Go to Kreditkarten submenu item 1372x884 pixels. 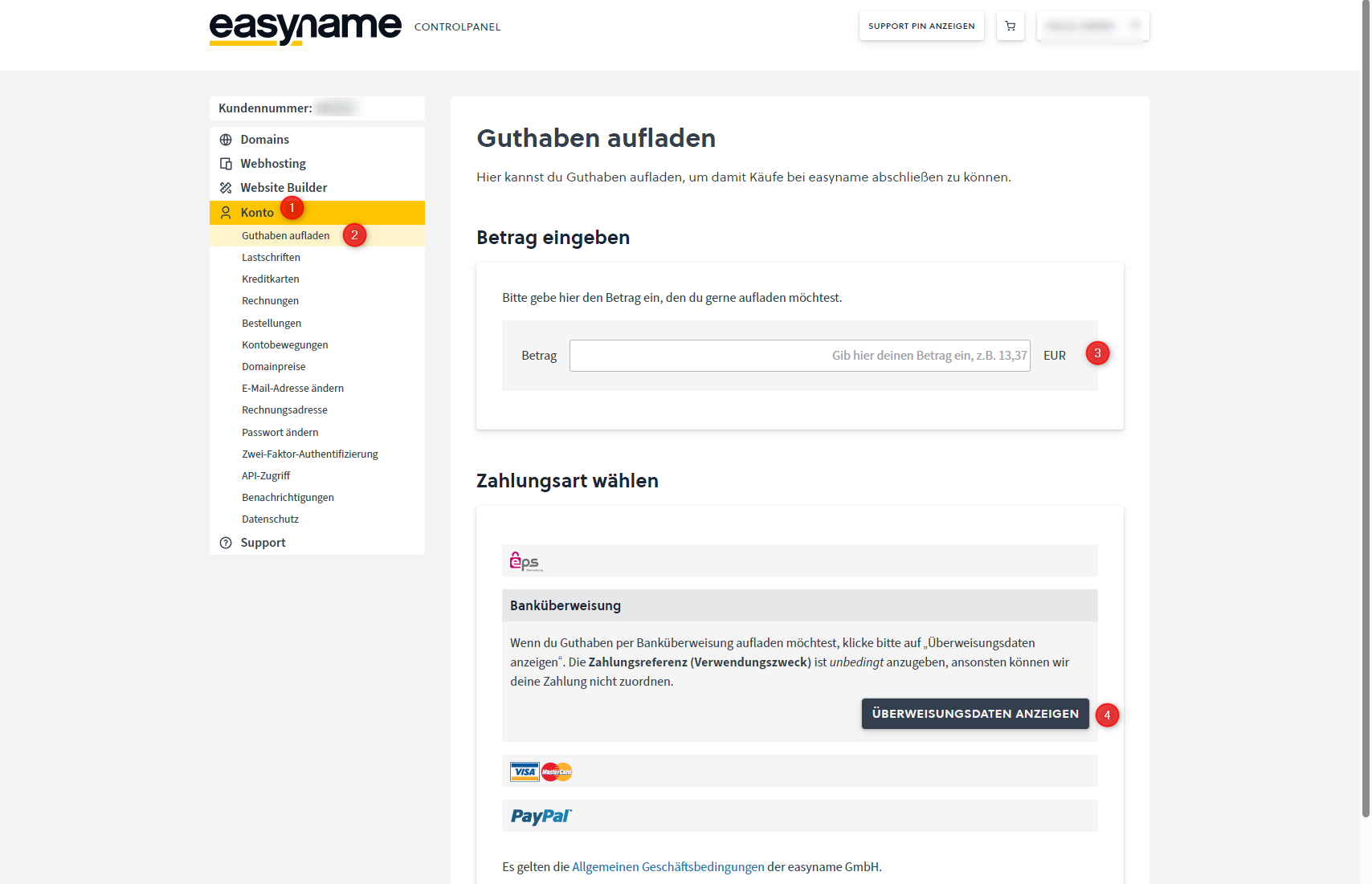[x=270, y=279]
